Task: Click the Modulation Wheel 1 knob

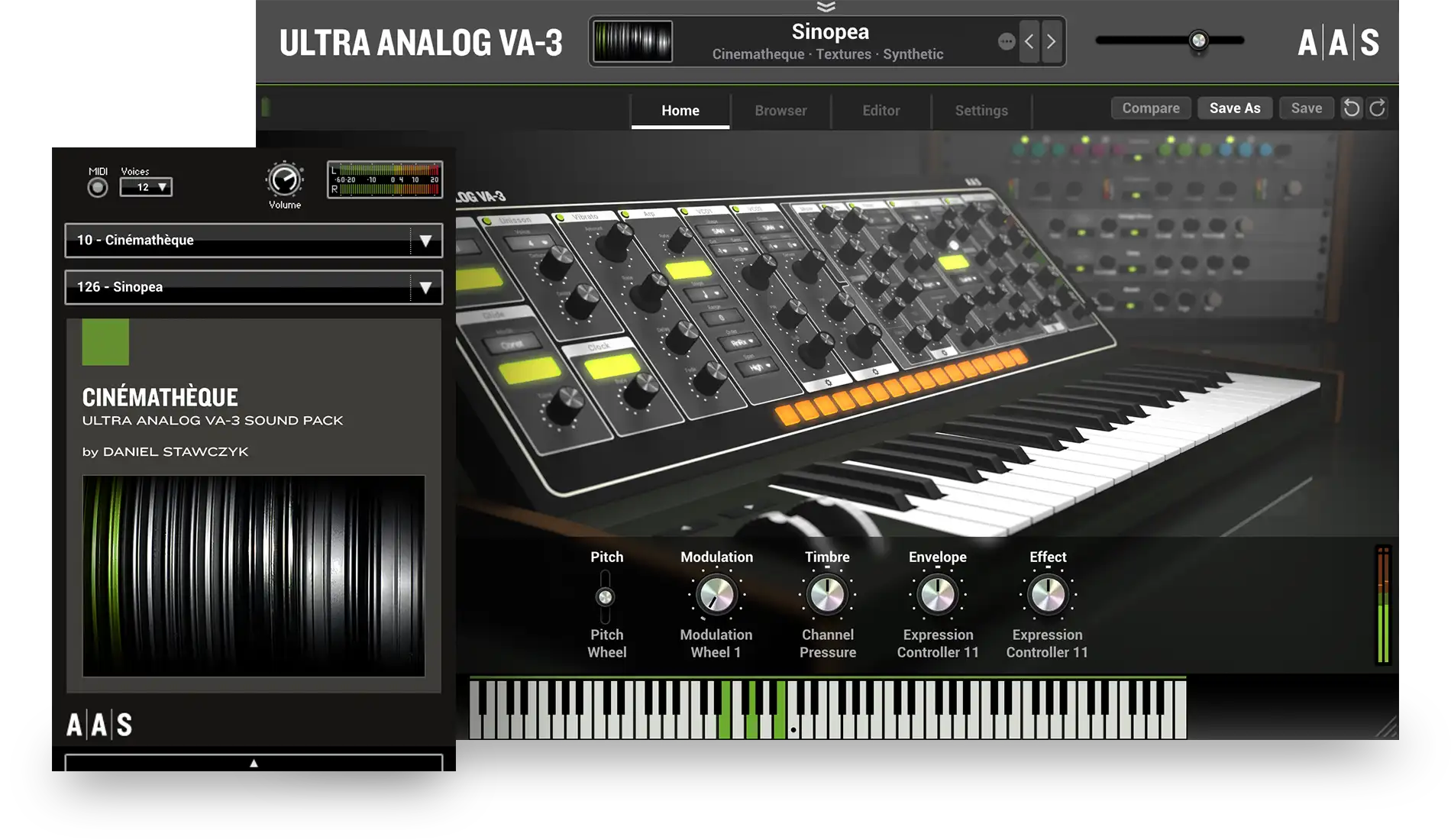Action: (x=716, y=595)
